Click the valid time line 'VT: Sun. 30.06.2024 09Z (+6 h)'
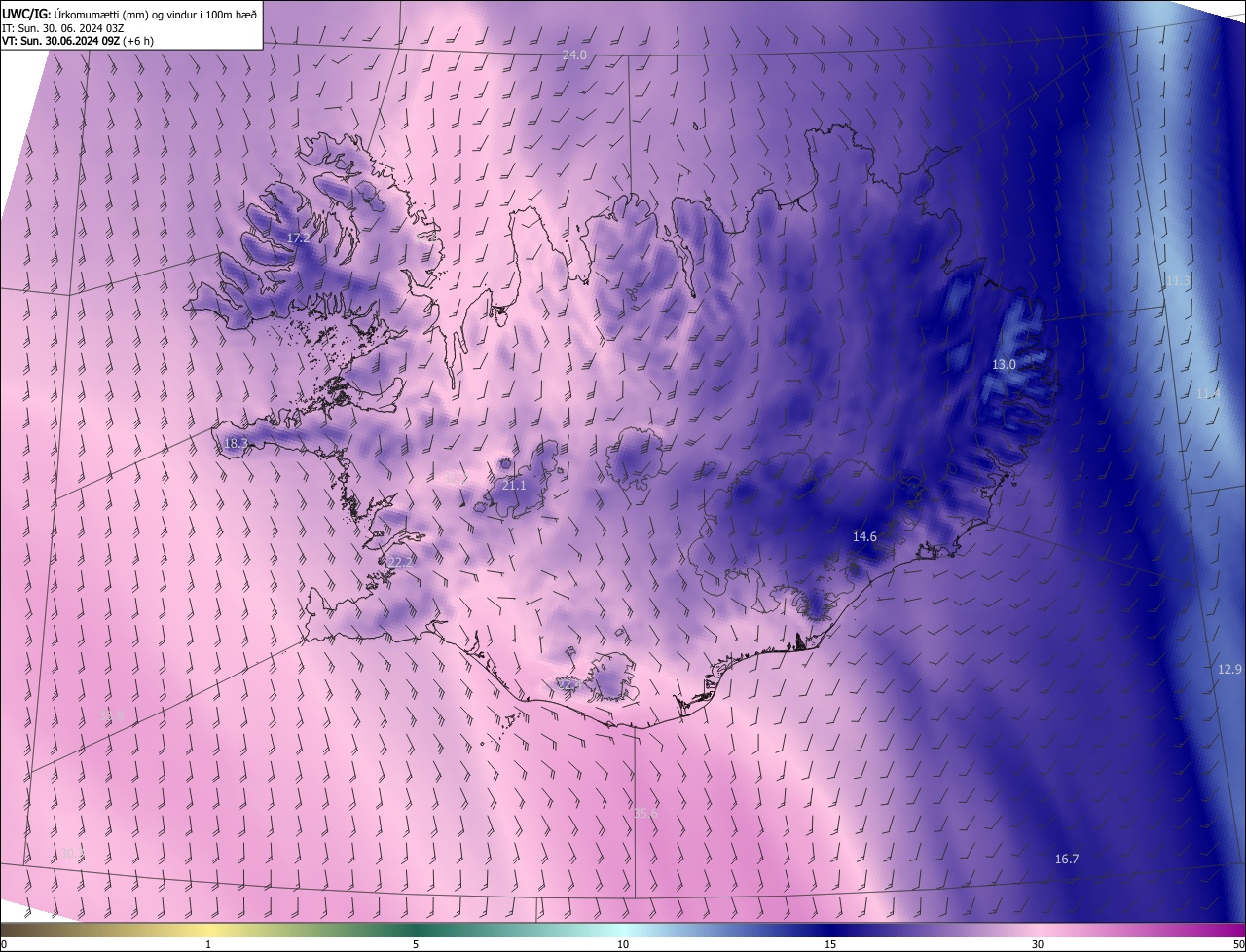 pyautogui.click(x=78, y=40)
